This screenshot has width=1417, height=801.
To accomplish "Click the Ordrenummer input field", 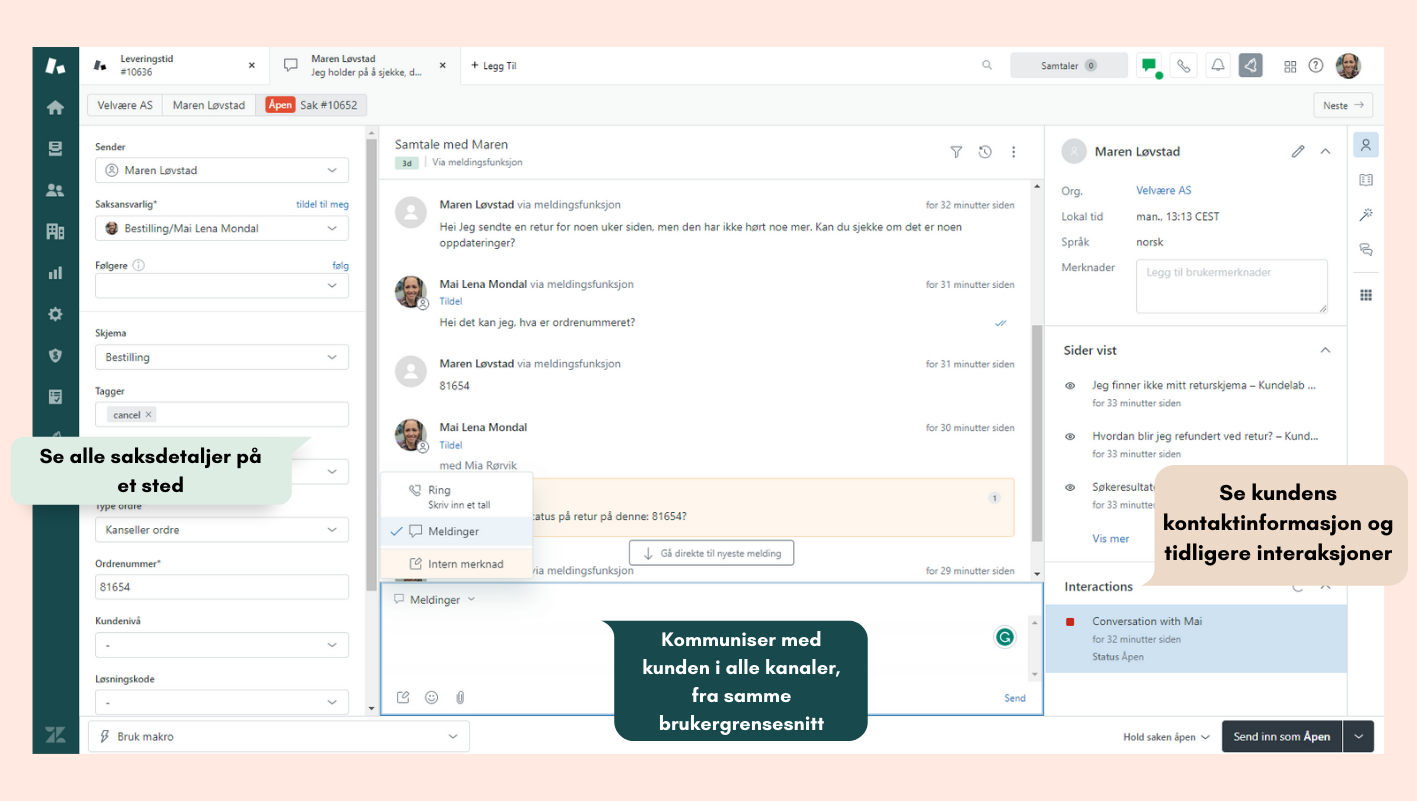I will click(222, 587).
